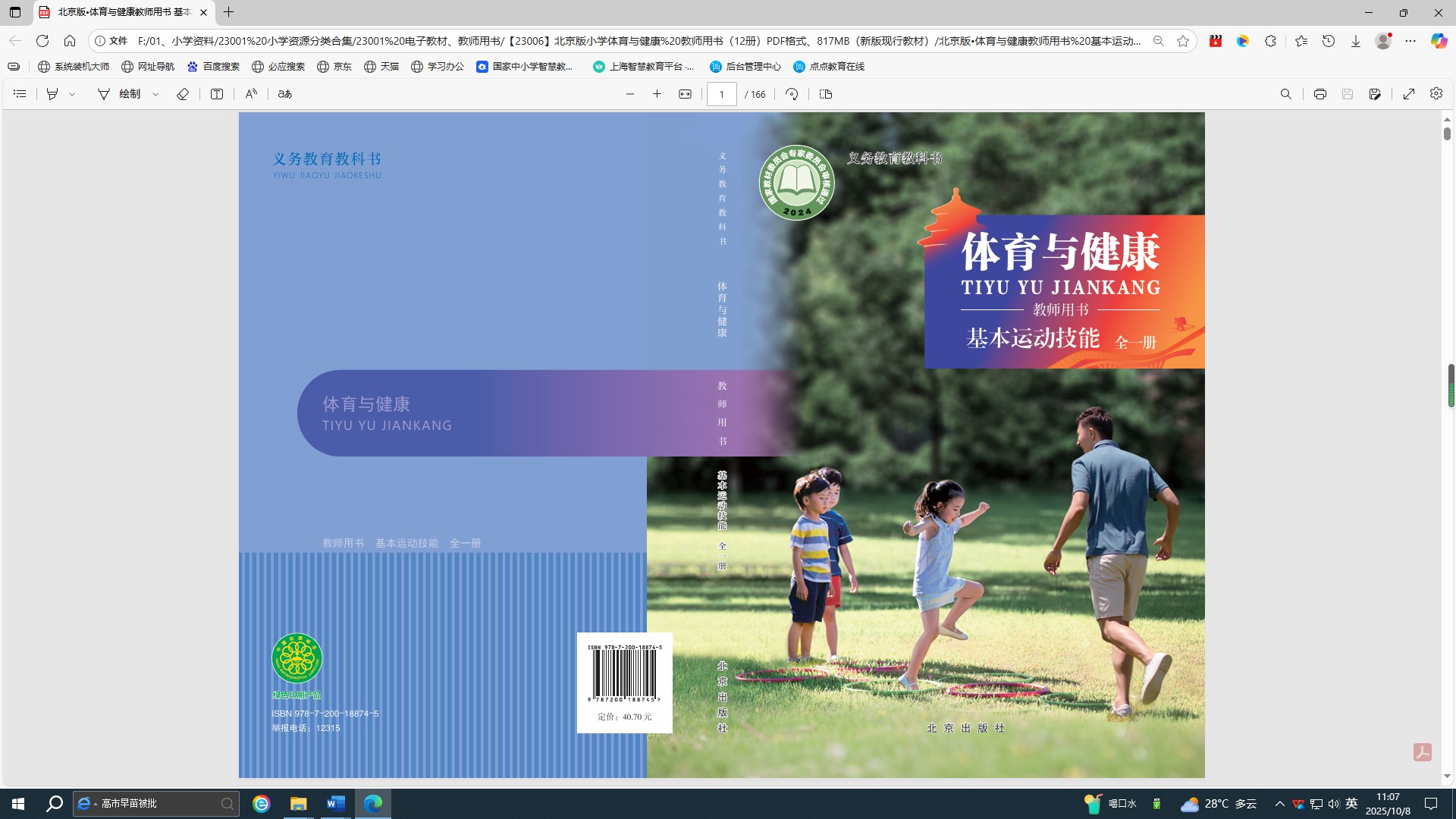This screenshot has width=1456, height=819.
Task: Toggle fit to width view
Action: 685,94
